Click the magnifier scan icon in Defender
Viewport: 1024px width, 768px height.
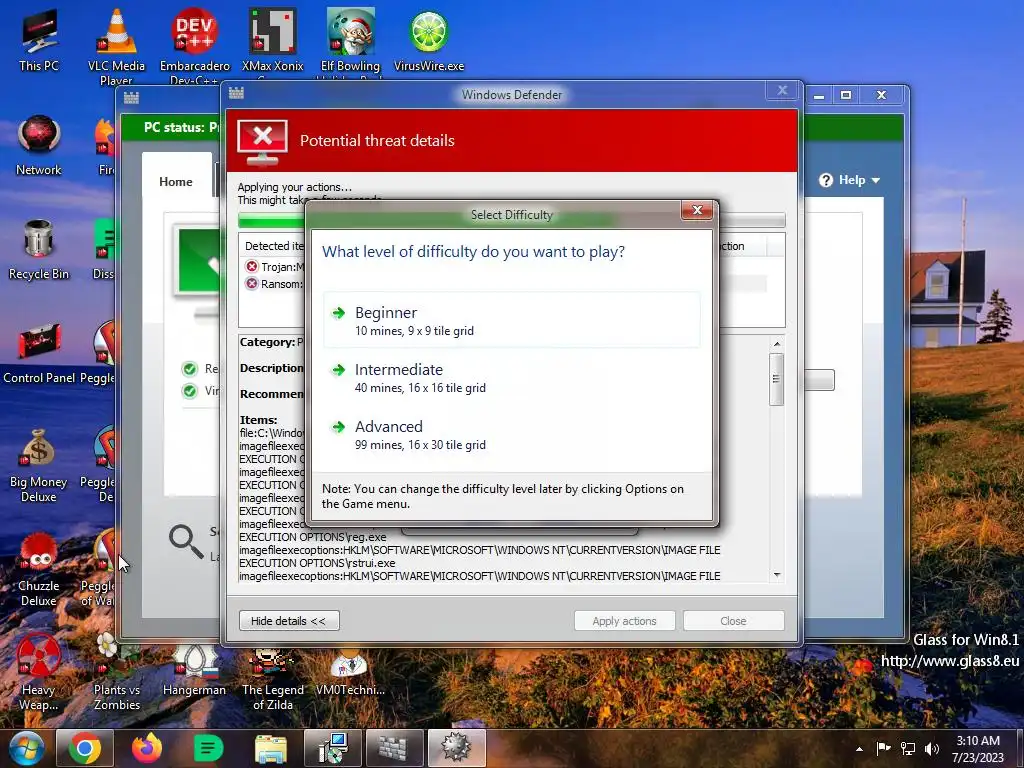click(187, 541)
